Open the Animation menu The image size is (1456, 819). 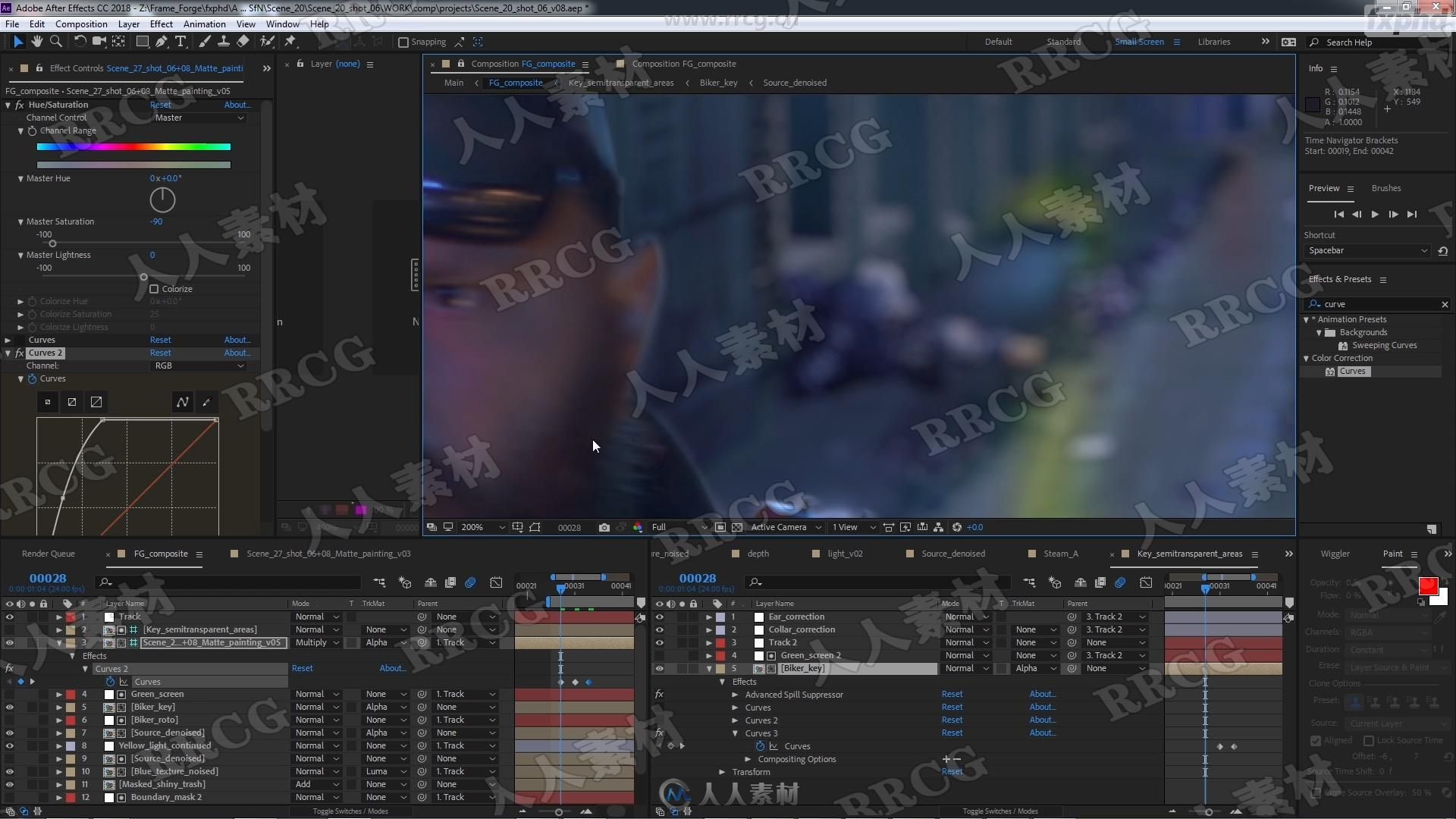[x=204, y=24]
